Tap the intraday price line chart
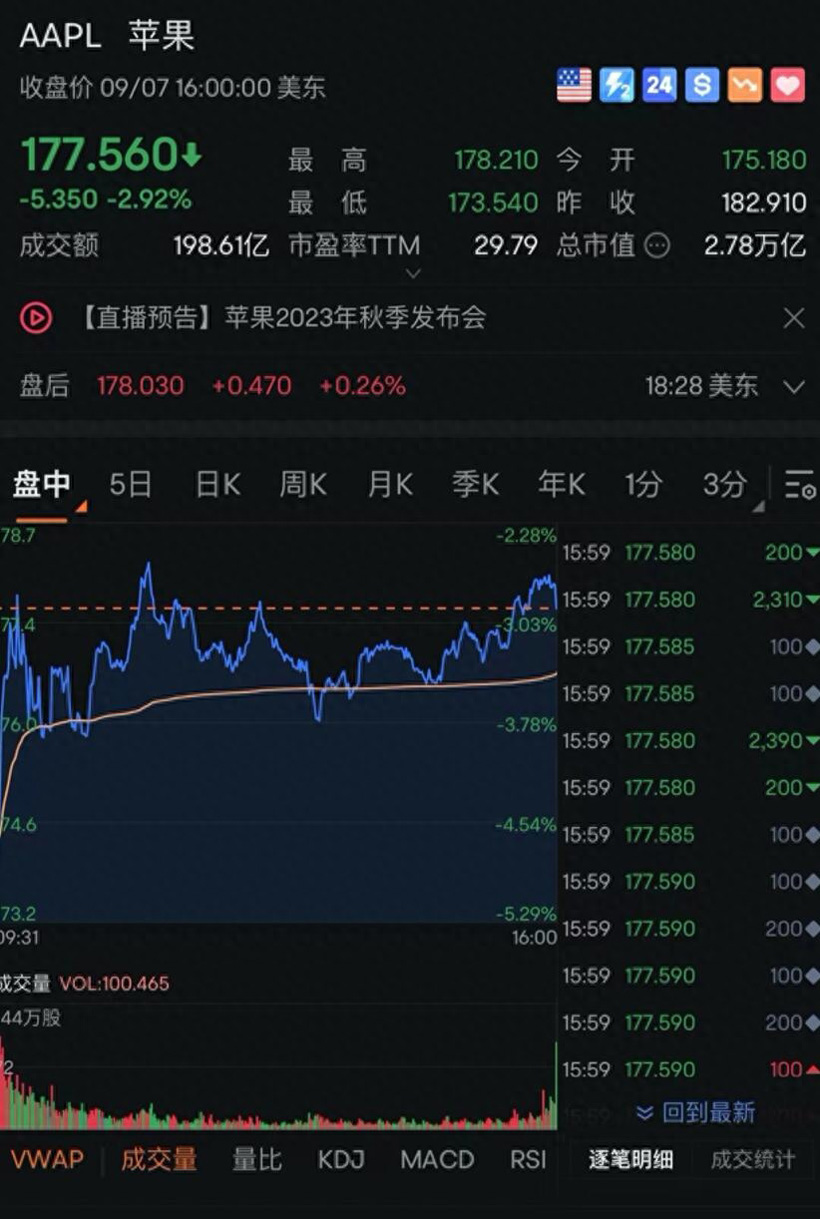820x1219 pixels. (278, 722)
